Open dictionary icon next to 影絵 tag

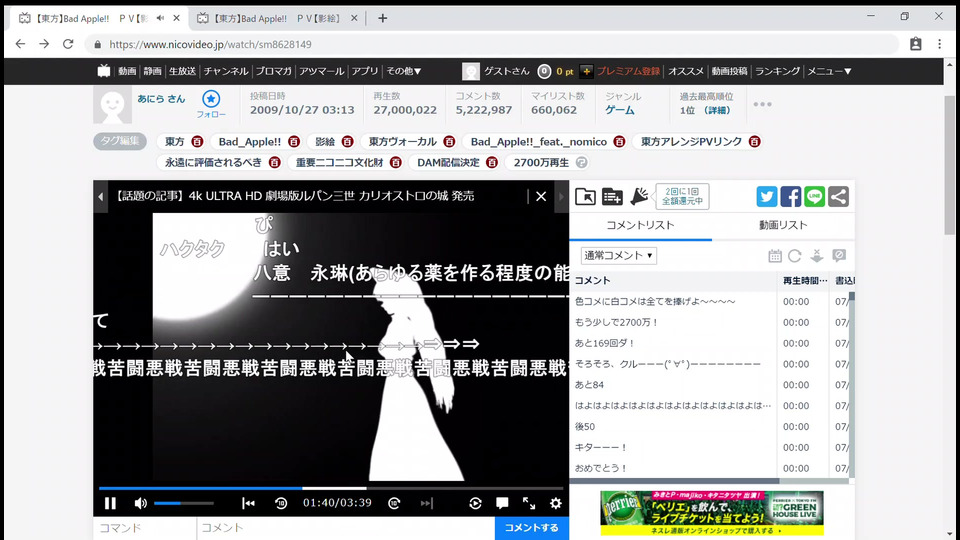pyautogui.click(x=348, y=141)
